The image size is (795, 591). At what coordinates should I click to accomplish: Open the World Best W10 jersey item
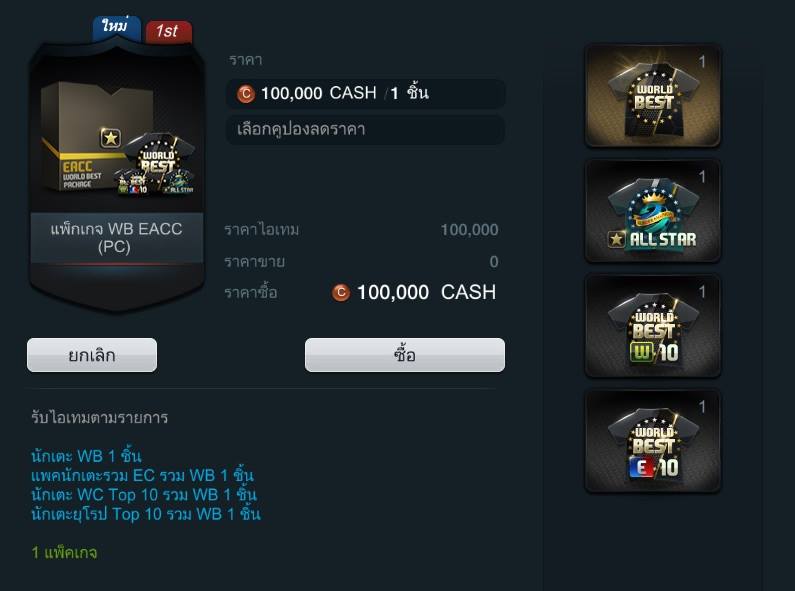tap(653, 326)
